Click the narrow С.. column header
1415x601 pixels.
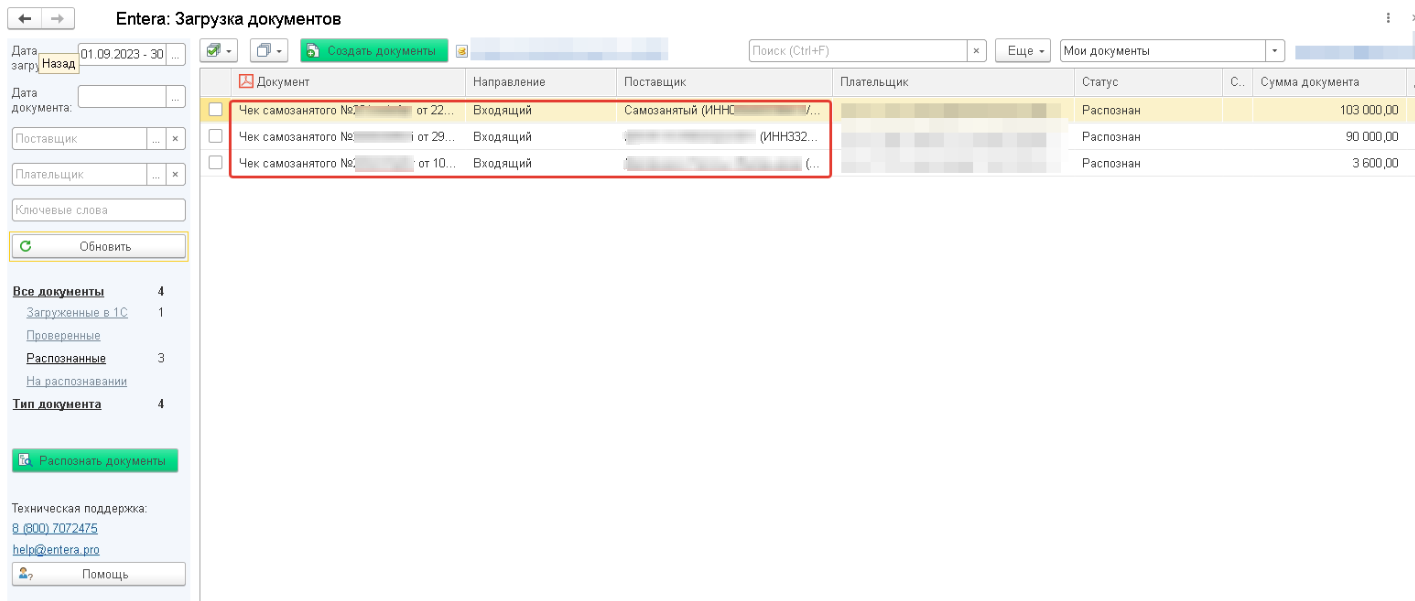pos(1237,82)
